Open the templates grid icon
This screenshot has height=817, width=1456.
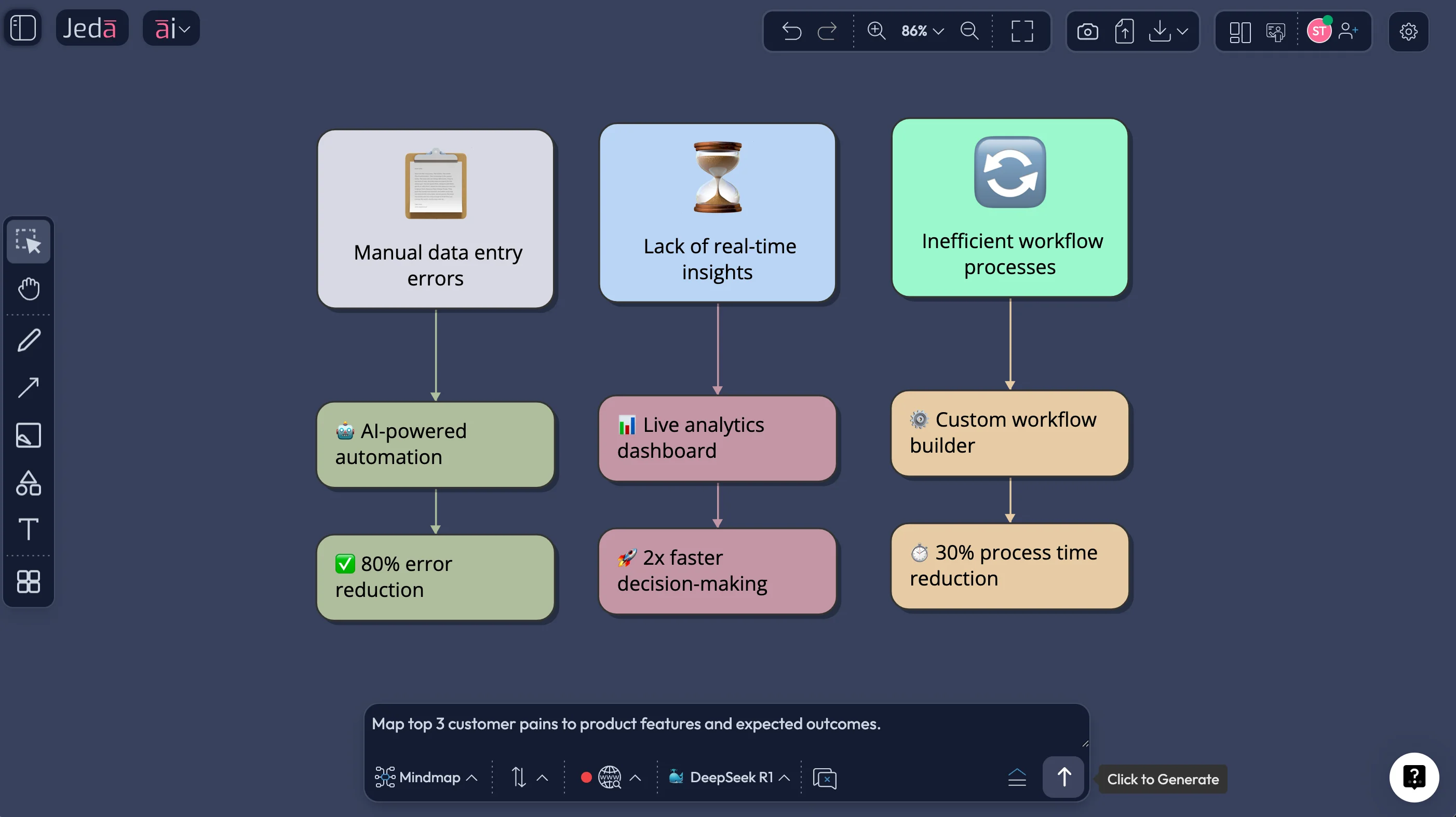coord(28,581)
